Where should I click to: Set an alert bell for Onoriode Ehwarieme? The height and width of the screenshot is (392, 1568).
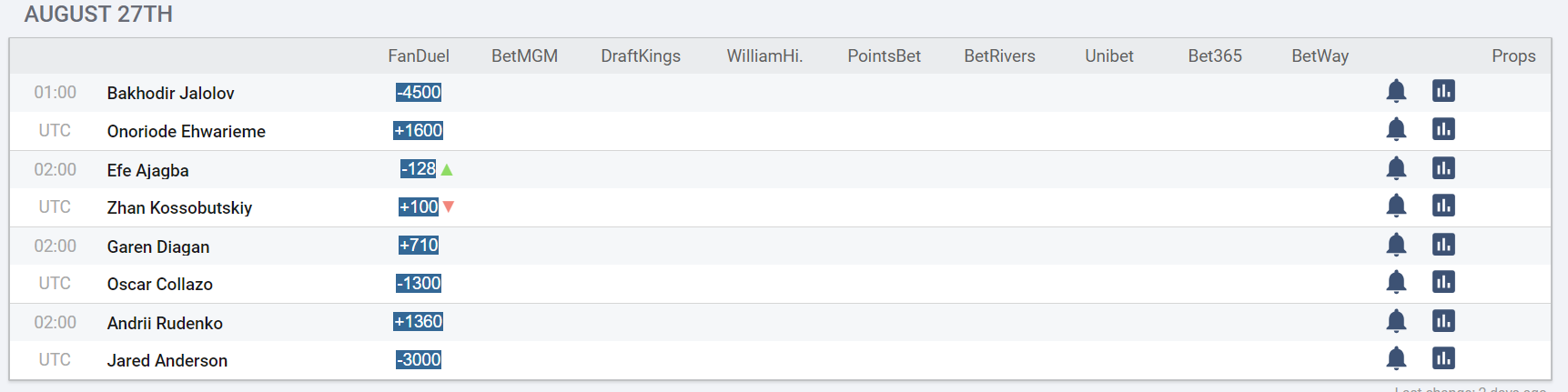[x=1396, y=129]
